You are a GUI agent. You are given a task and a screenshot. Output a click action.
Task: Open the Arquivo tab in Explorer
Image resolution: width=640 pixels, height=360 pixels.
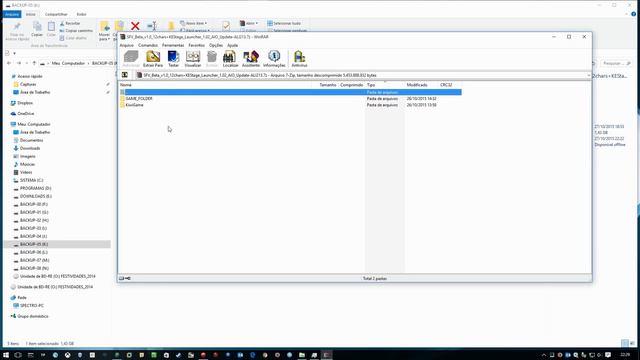12,14
